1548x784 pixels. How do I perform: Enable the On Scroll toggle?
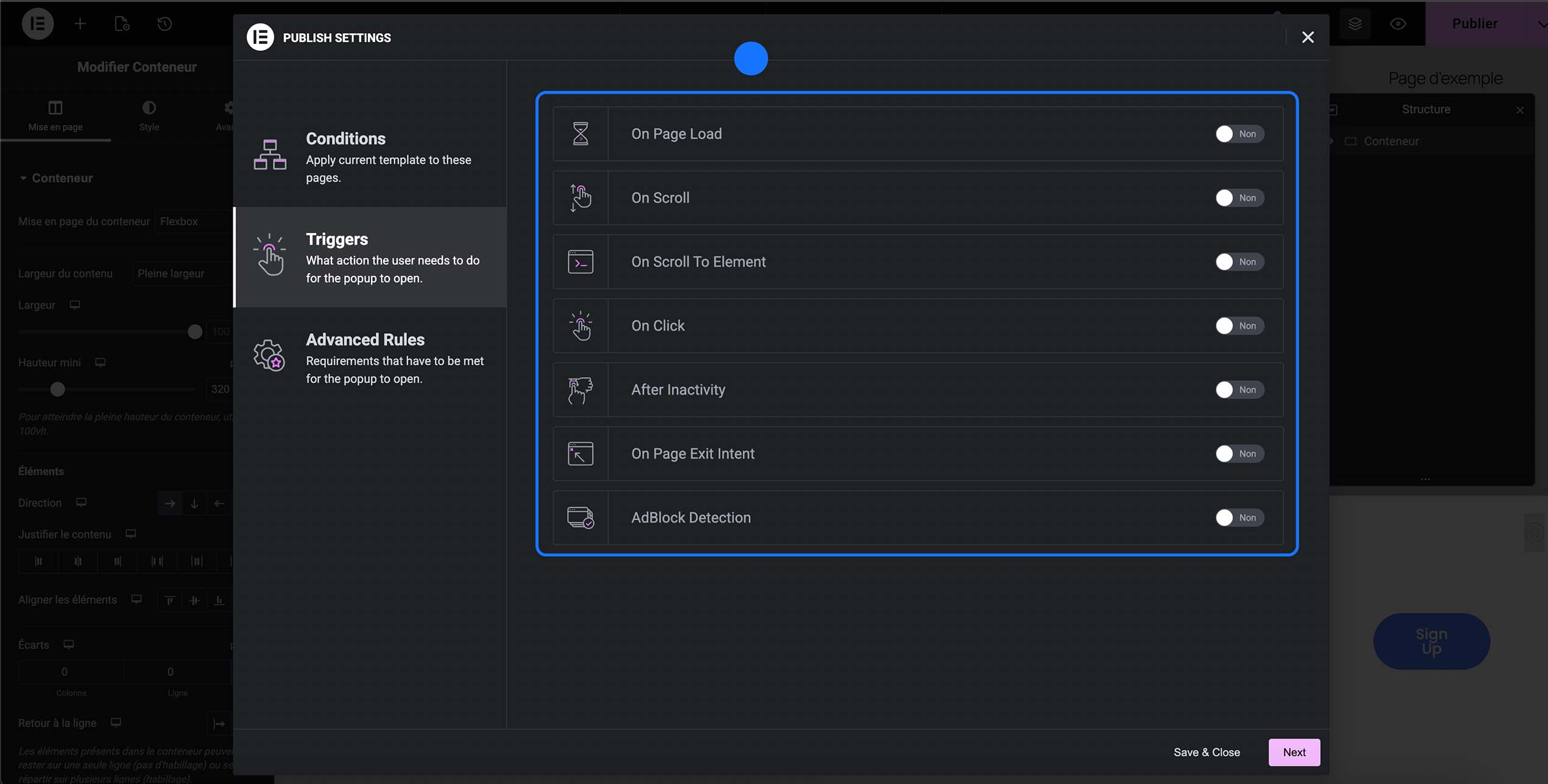coord(1239,198)
